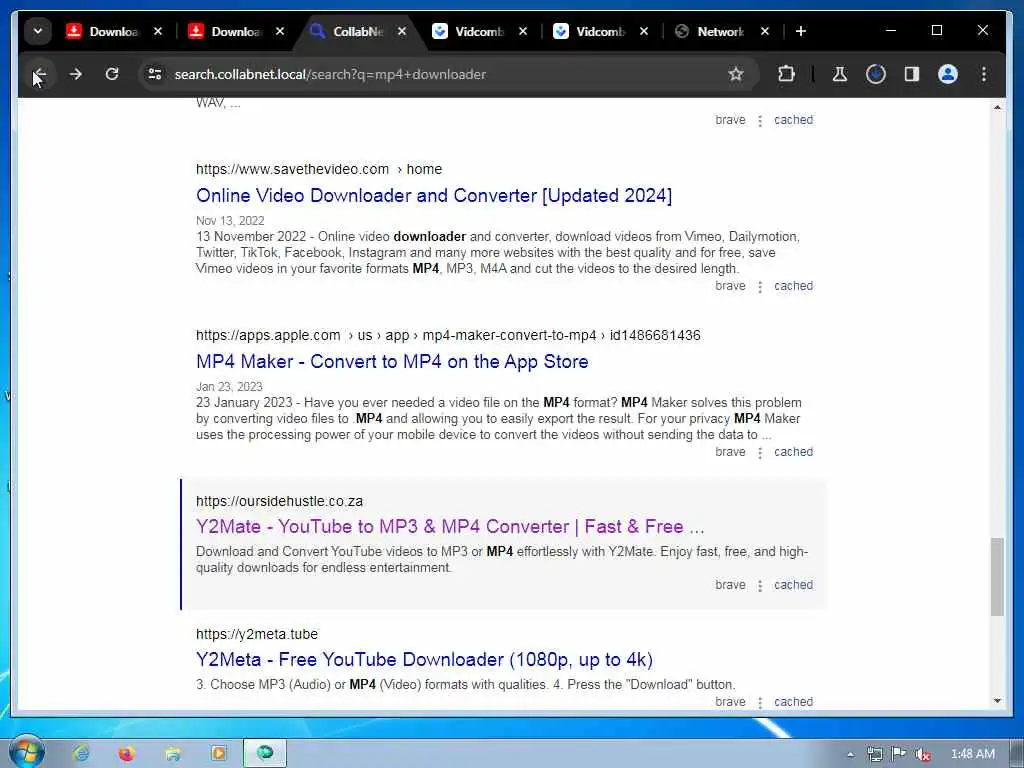
Task: Open the Action Center flag icon
Action: 899,754
